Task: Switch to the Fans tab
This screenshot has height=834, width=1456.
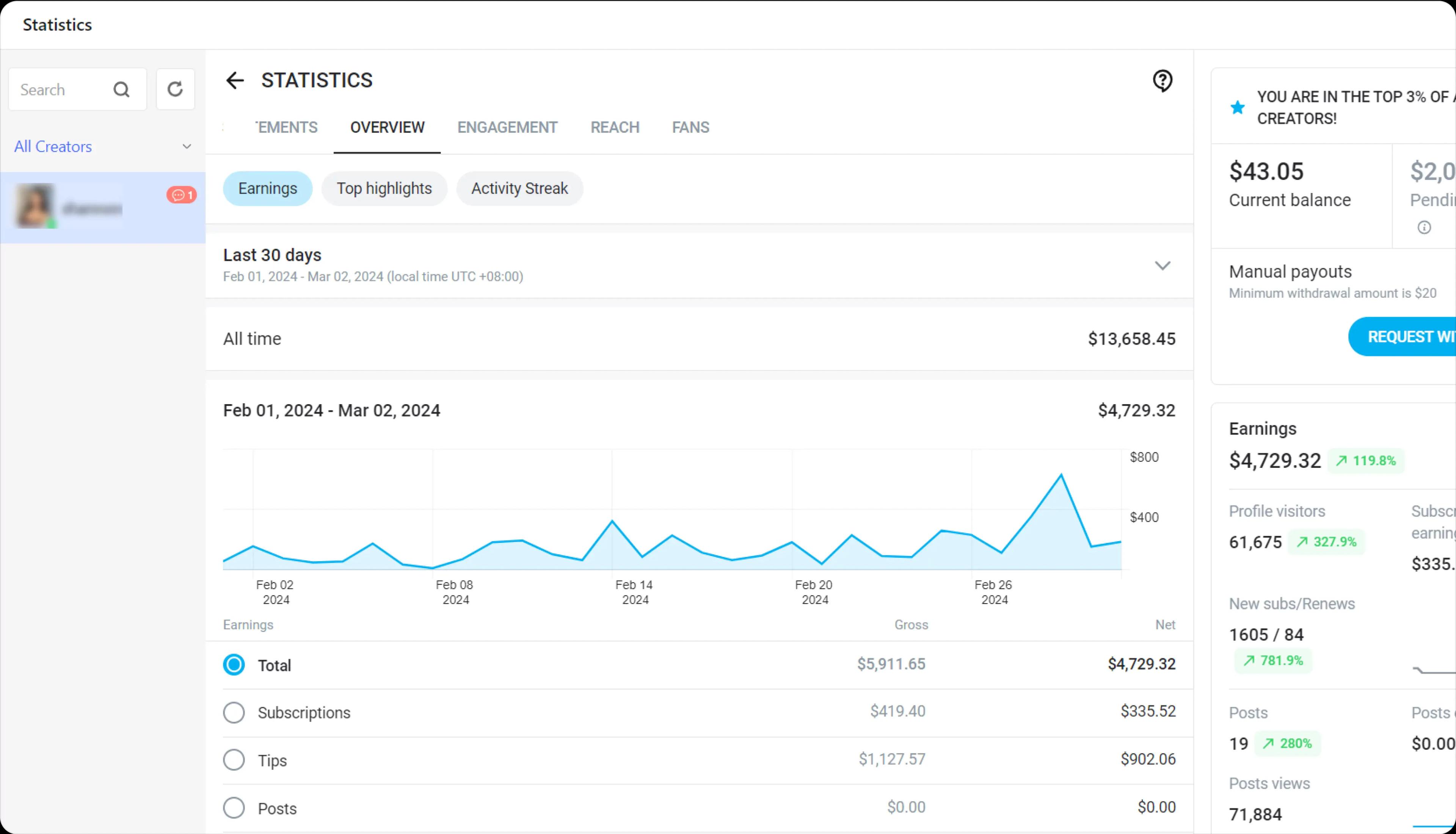Action: tap(690, 127)
